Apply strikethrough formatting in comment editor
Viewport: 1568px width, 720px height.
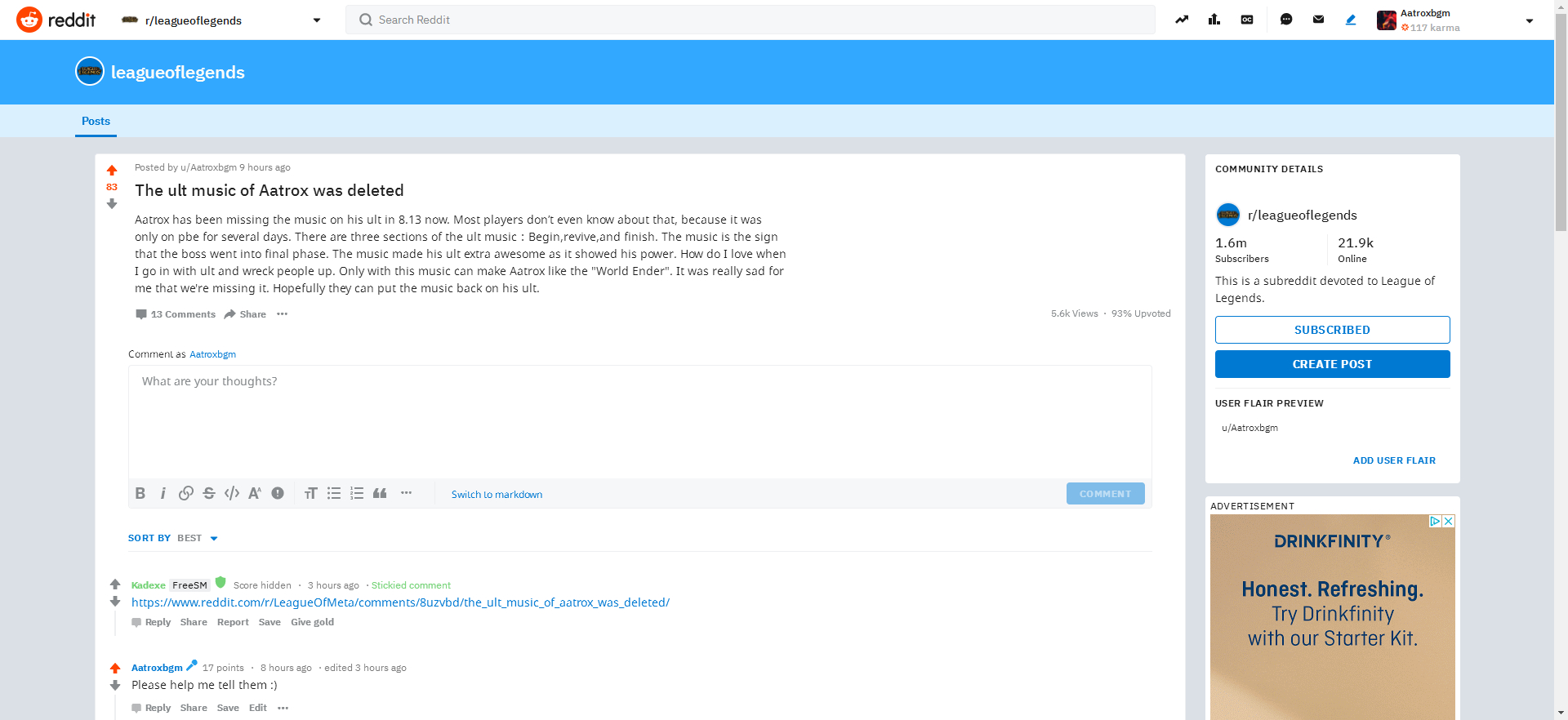click(209, 493)
